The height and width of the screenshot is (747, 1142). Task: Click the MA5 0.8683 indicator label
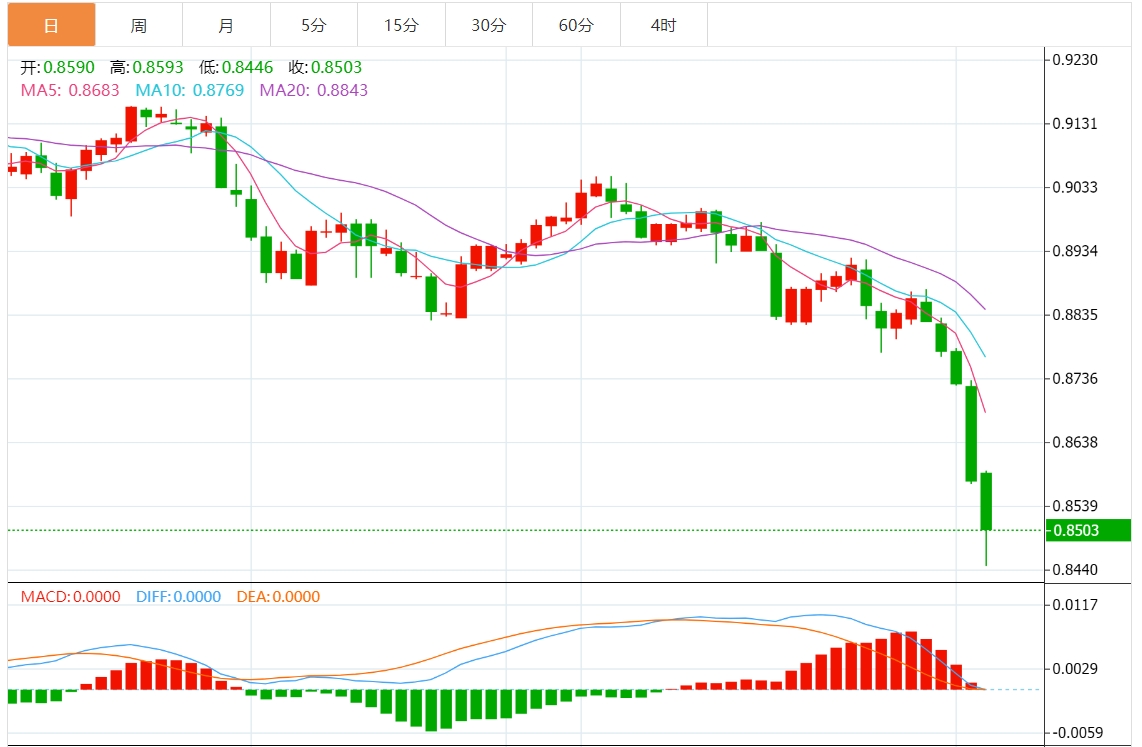[70, 90]
